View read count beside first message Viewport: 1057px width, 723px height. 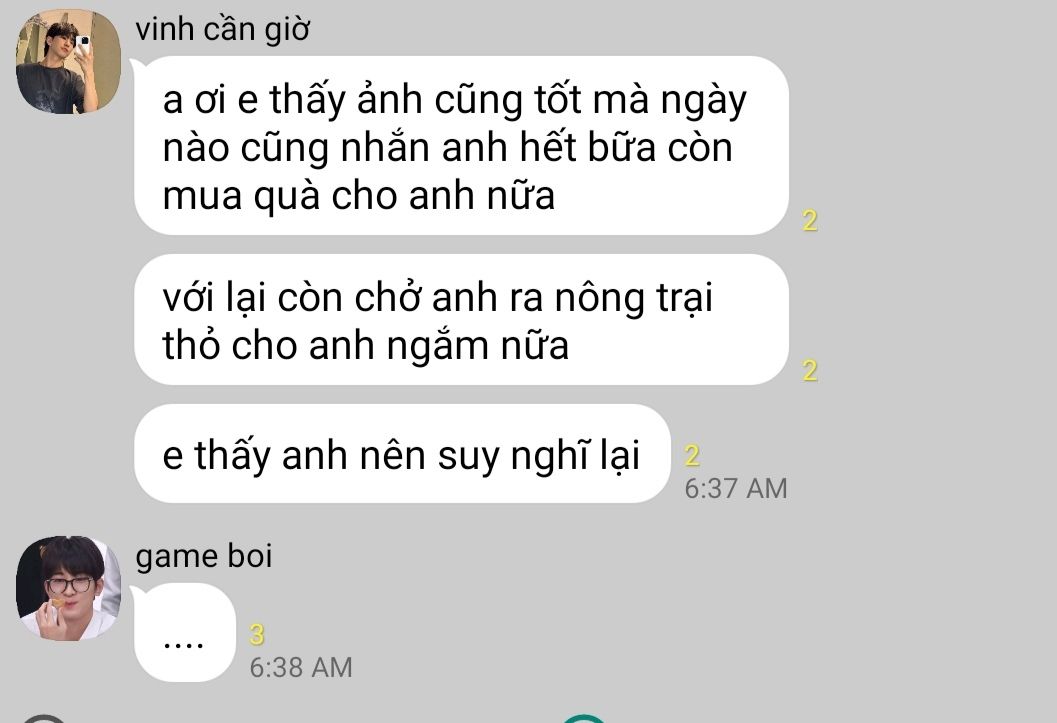coord(810,221)
